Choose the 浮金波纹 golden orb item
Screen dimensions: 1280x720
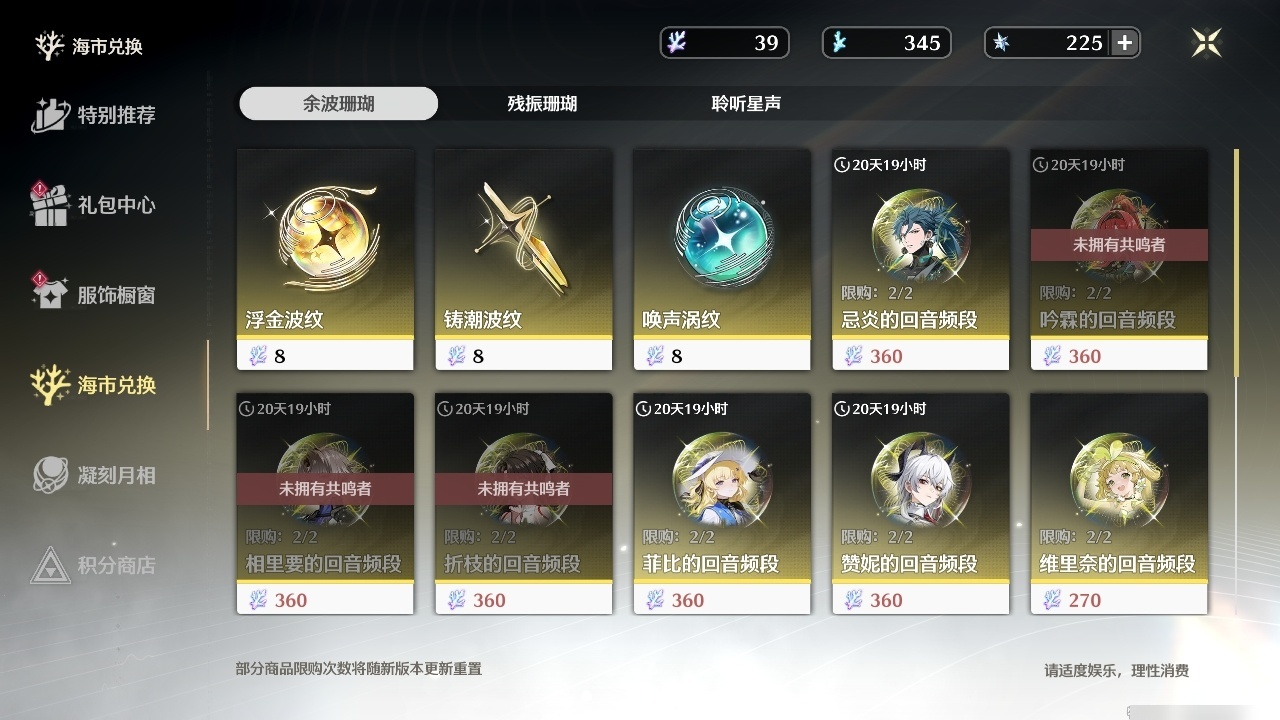point(325,260)
